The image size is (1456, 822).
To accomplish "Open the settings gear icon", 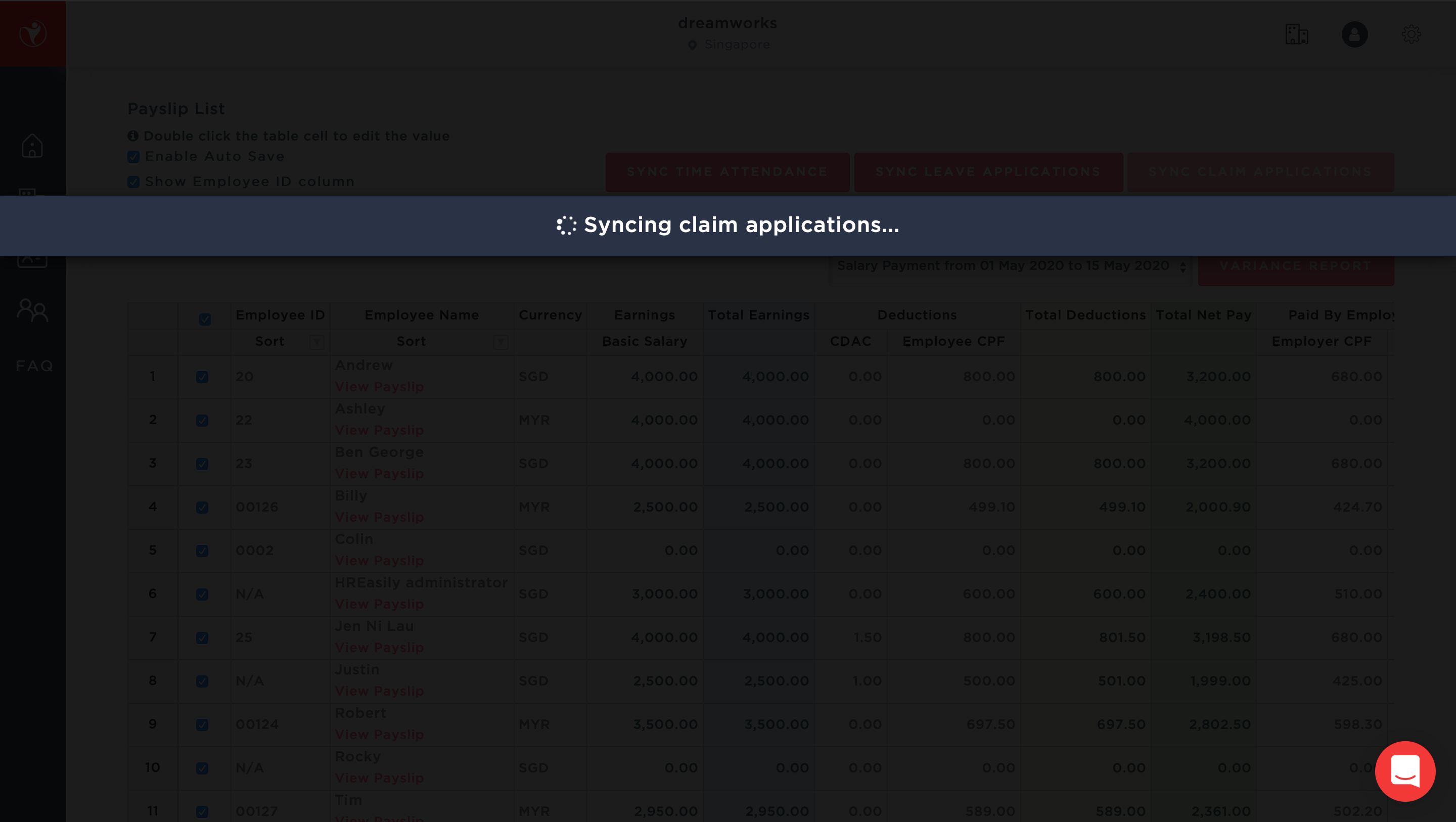I will click(x=1411, y=34).
